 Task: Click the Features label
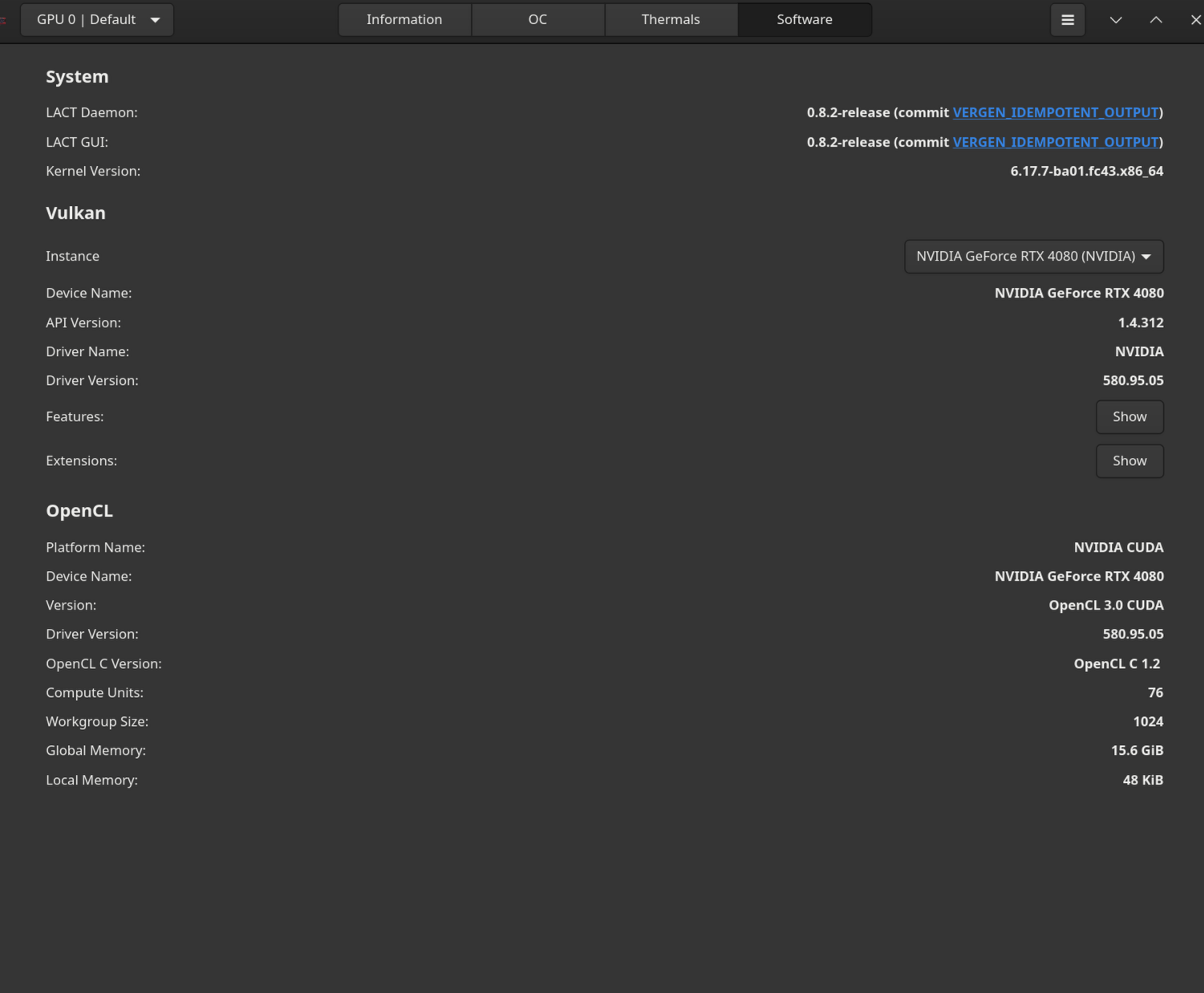75,416
